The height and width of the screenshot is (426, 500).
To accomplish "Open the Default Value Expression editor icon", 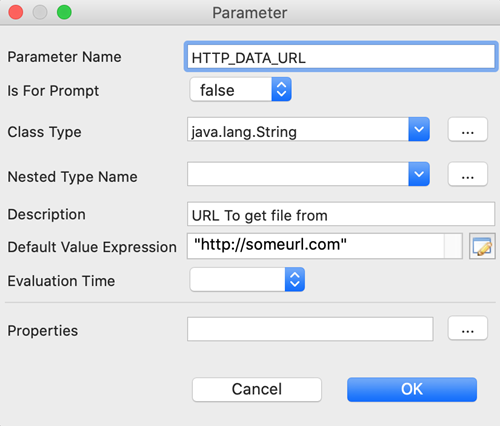I will point(482,246).
